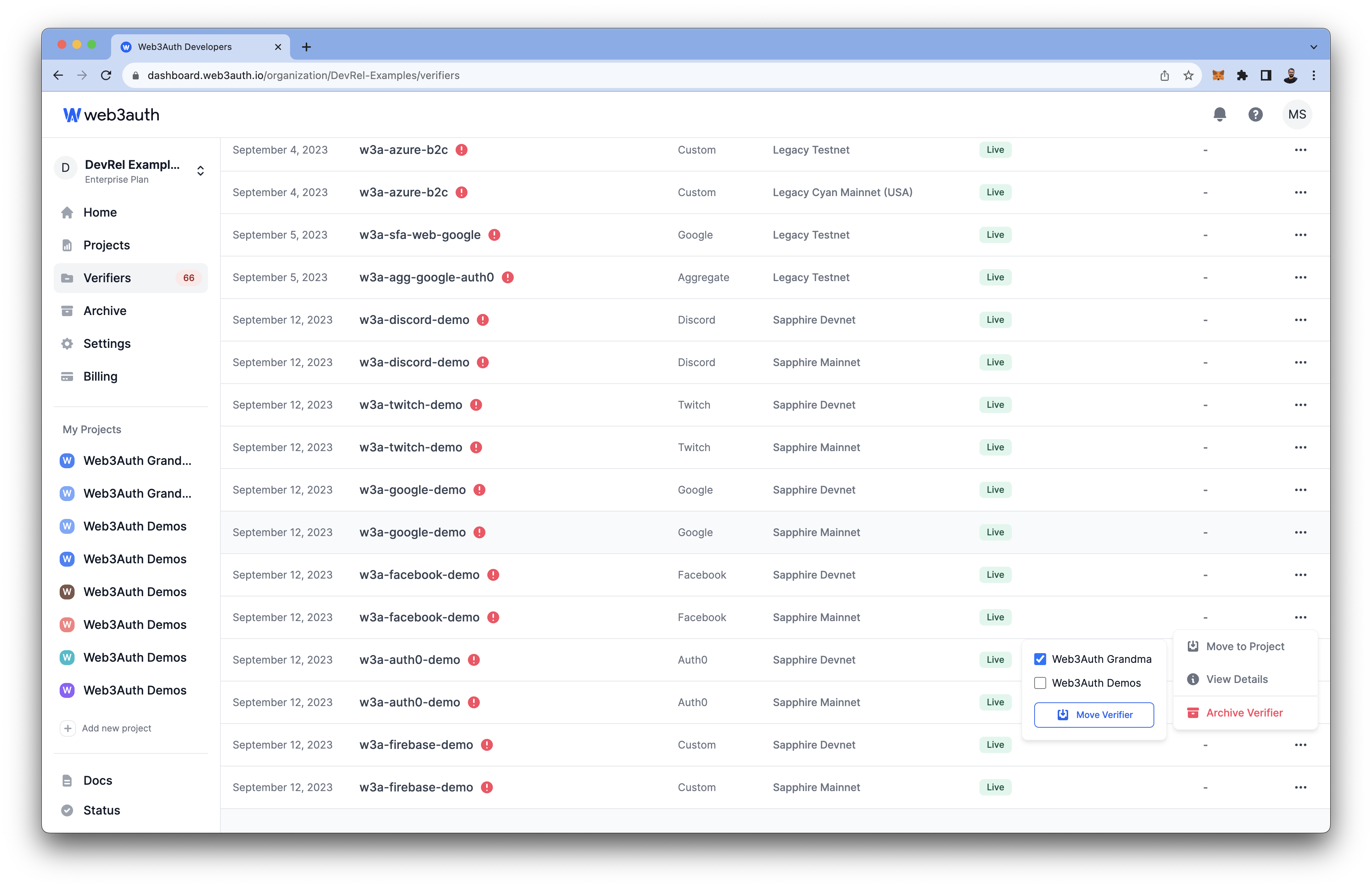Open Billing in sidebar
Image resolution: width=1372 pixels, height=888 pixels.
tap(131, 376)
